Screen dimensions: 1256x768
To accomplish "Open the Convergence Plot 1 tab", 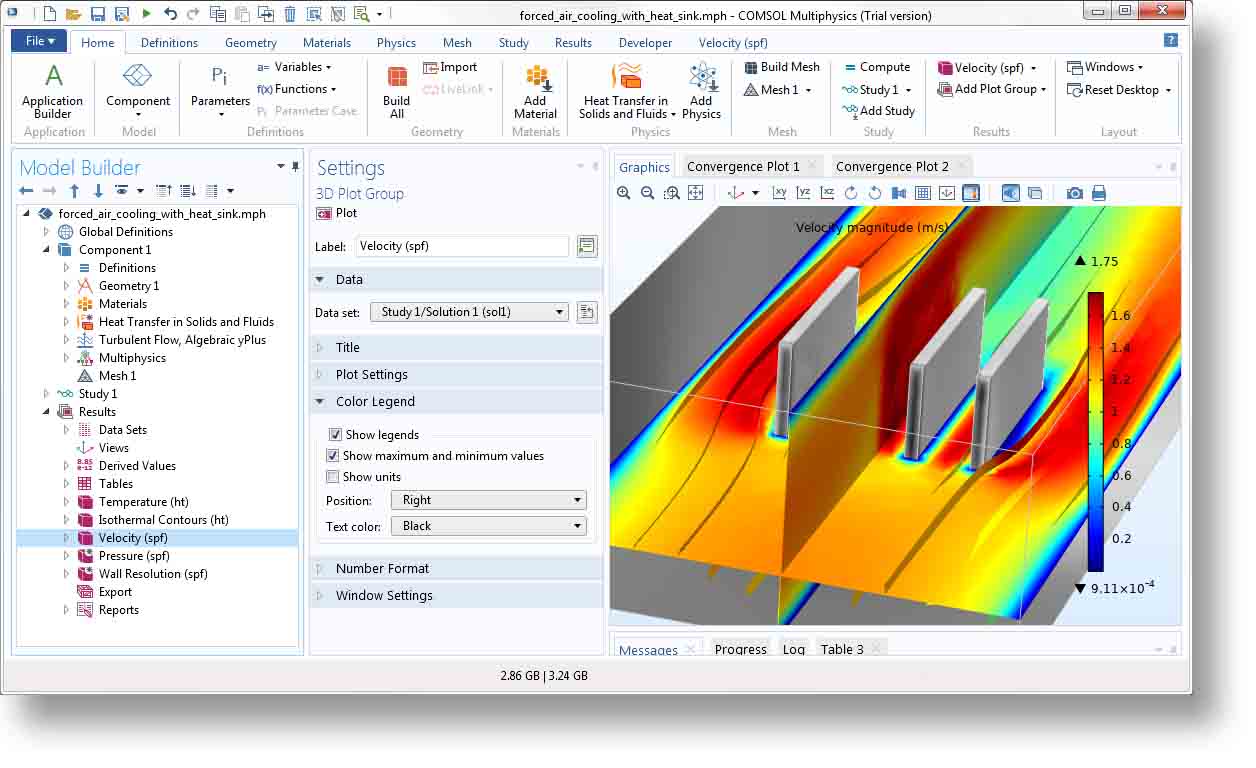I will 743,167.
